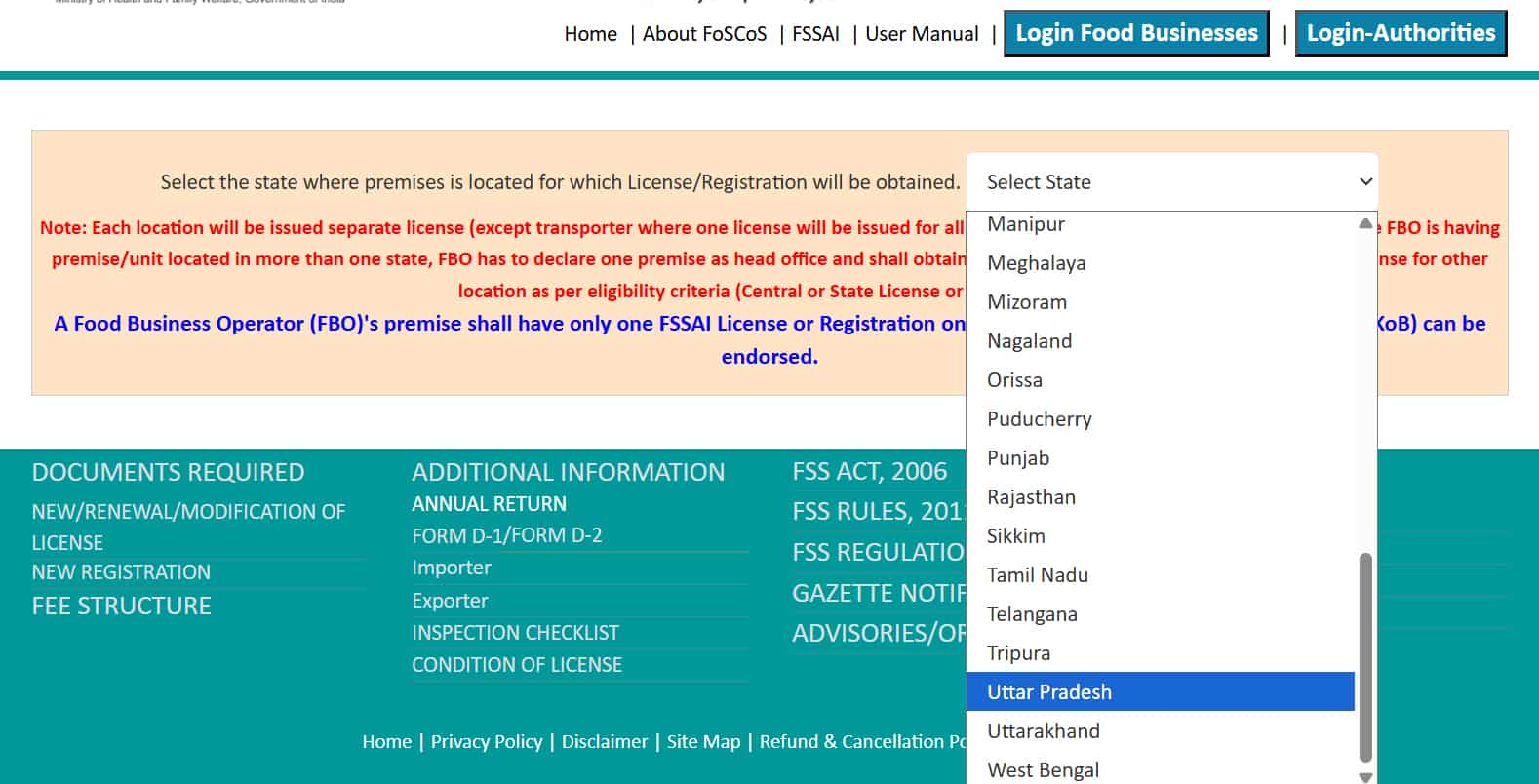Choose Orissa in the state dropdown

point(1161,380)
